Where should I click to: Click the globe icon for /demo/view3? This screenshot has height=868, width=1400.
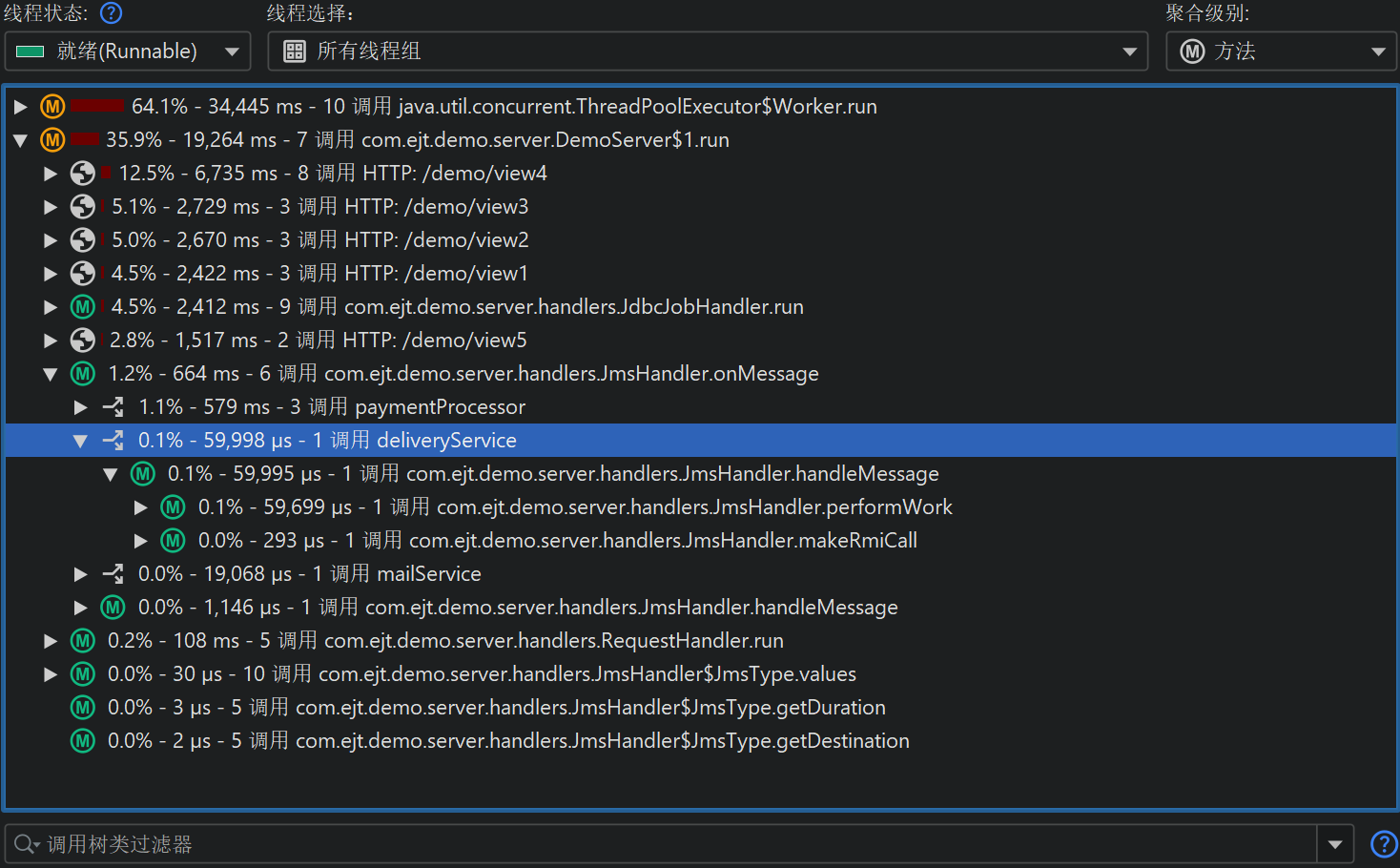[83, 207]
